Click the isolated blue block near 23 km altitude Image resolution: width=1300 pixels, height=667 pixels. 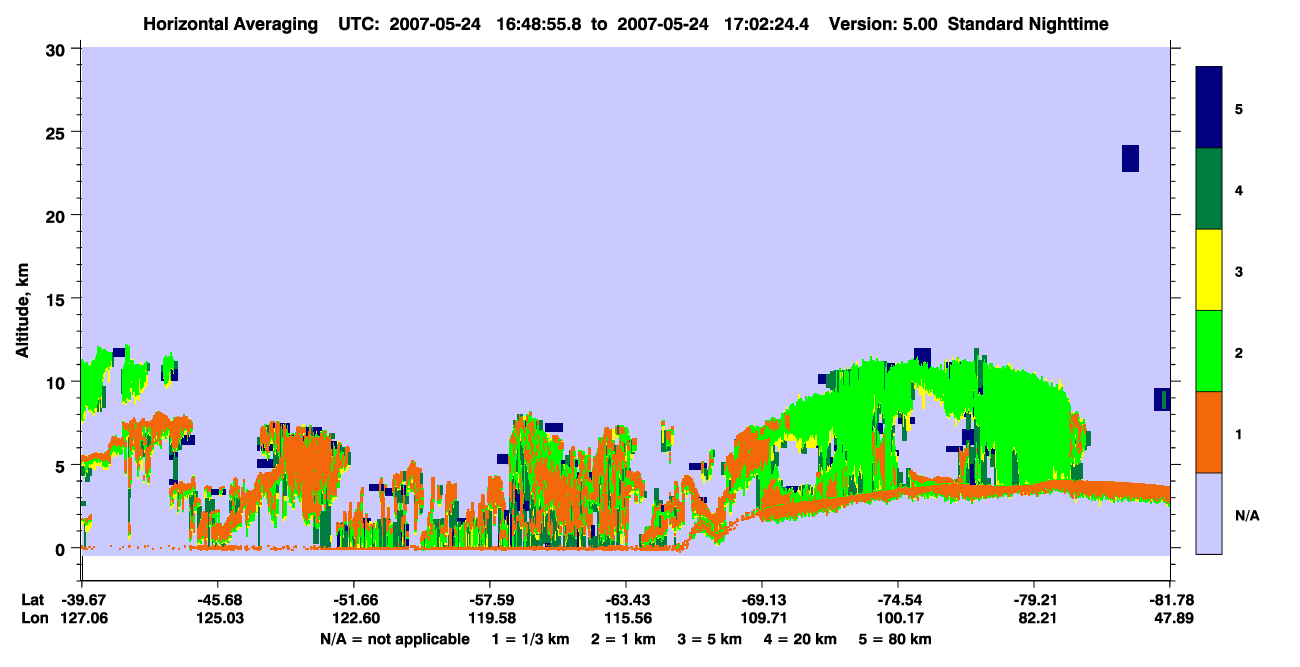pos(1130,158)
